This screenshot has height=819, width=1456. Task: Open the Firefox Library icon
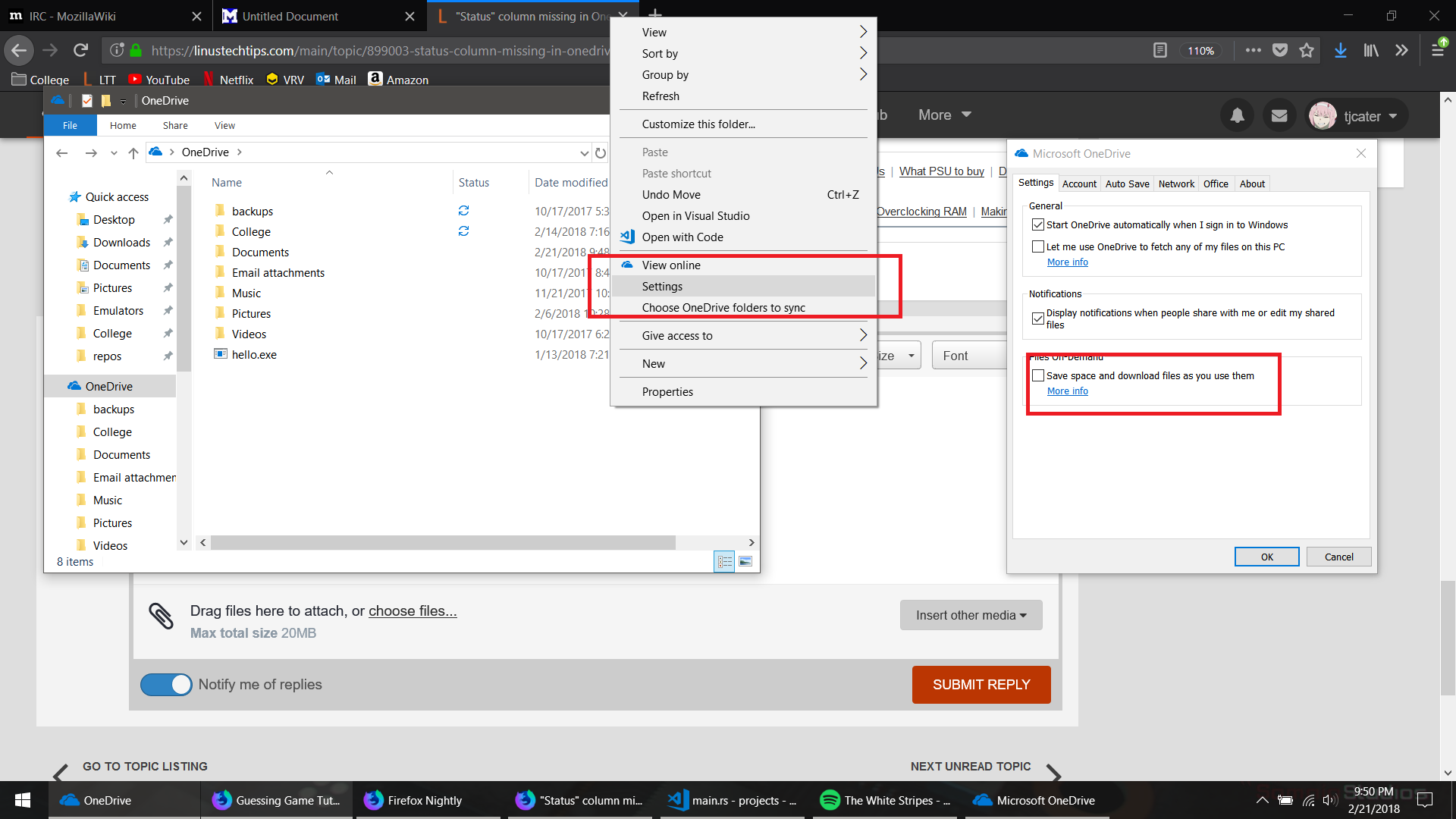[x=1370, y=50]
